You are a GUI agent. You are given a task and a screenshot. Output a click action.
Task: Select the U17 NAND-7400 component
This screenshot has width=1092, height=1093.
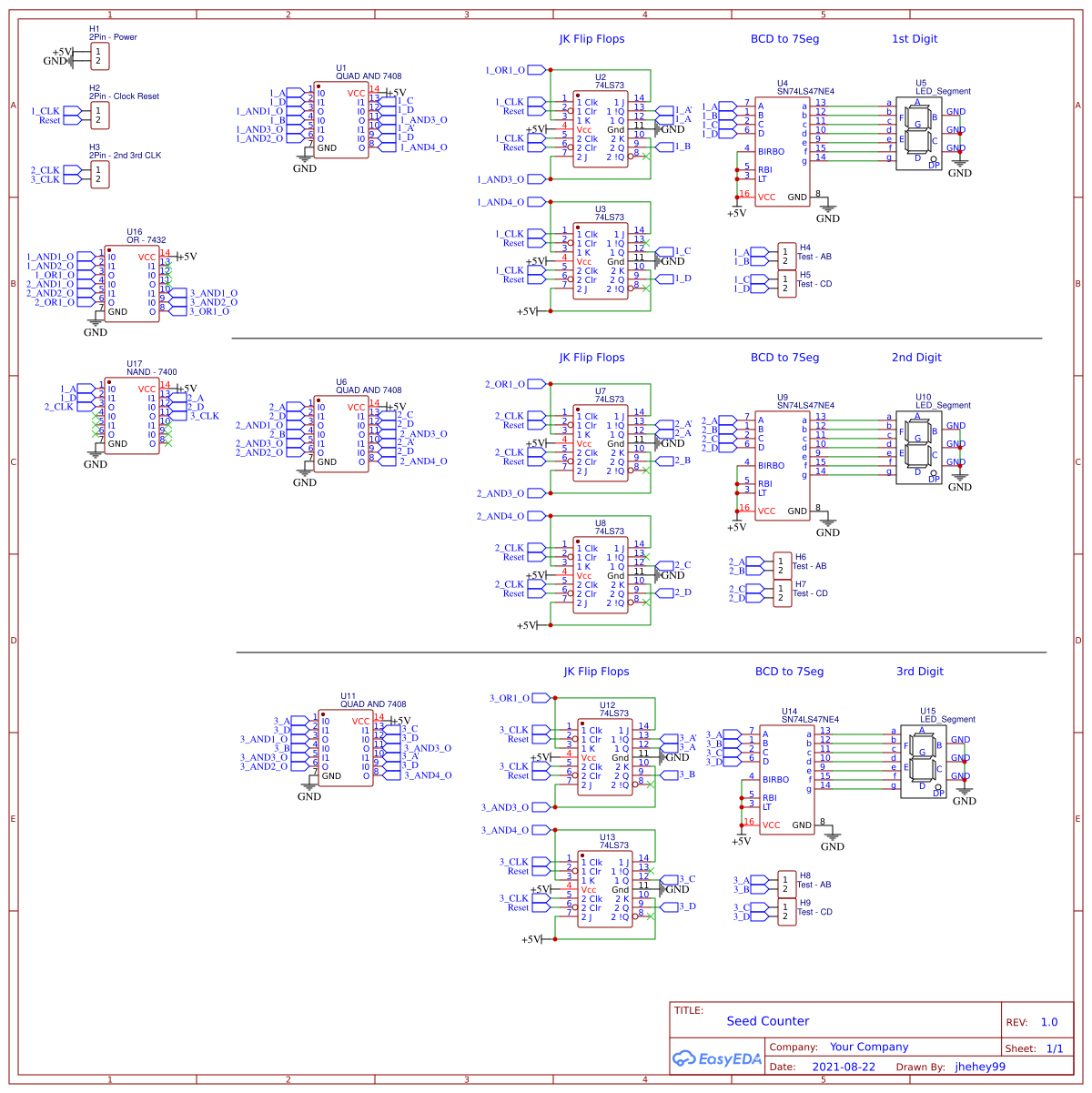coord(132,414)
